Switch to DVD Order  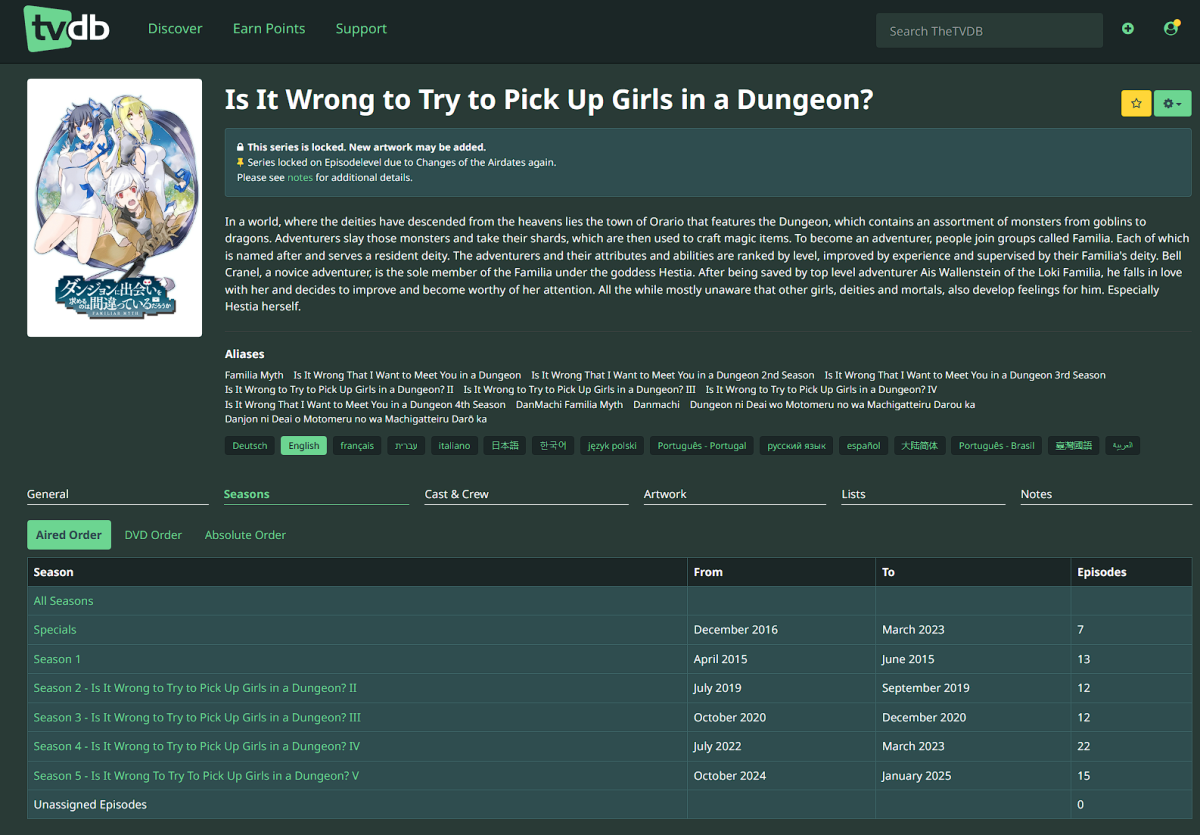[153, 535]
